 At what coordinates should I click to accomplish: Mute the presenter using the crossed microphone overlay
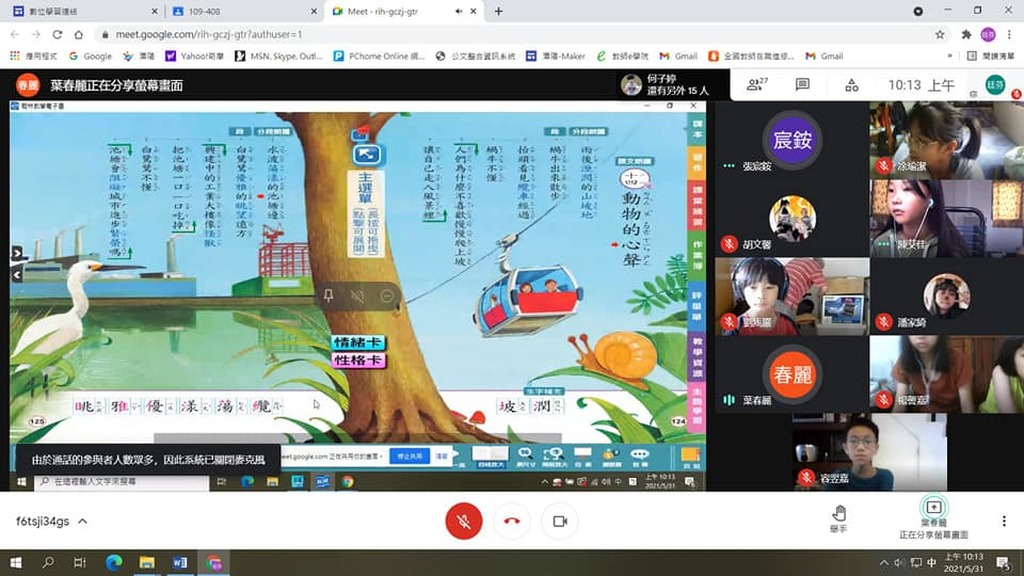pyautogui.click(x=357, y=296)
